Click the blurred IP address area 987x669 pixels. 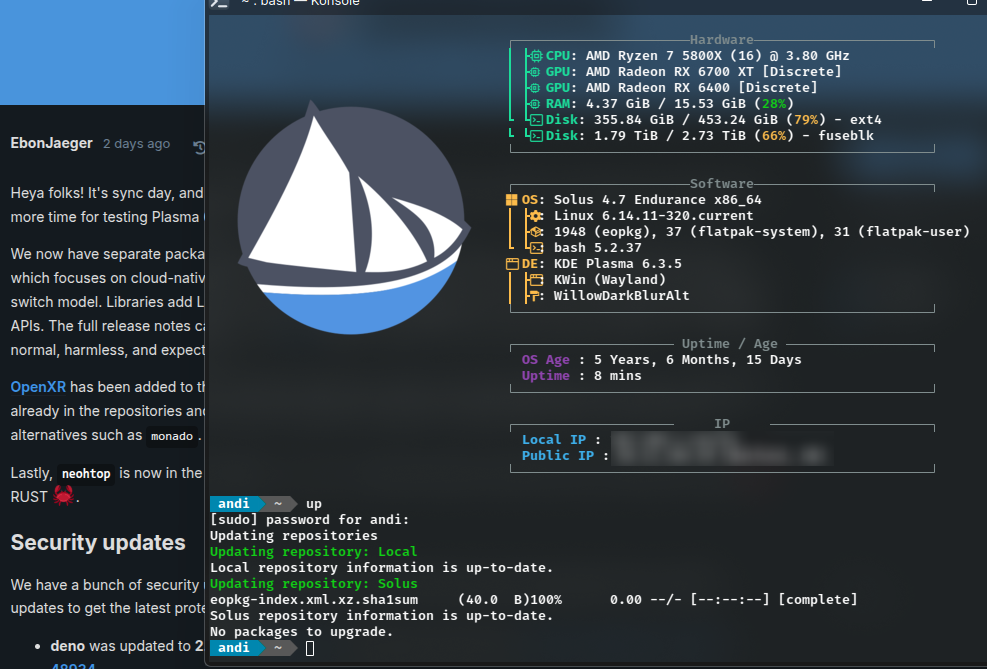click(x=722, y=448)
